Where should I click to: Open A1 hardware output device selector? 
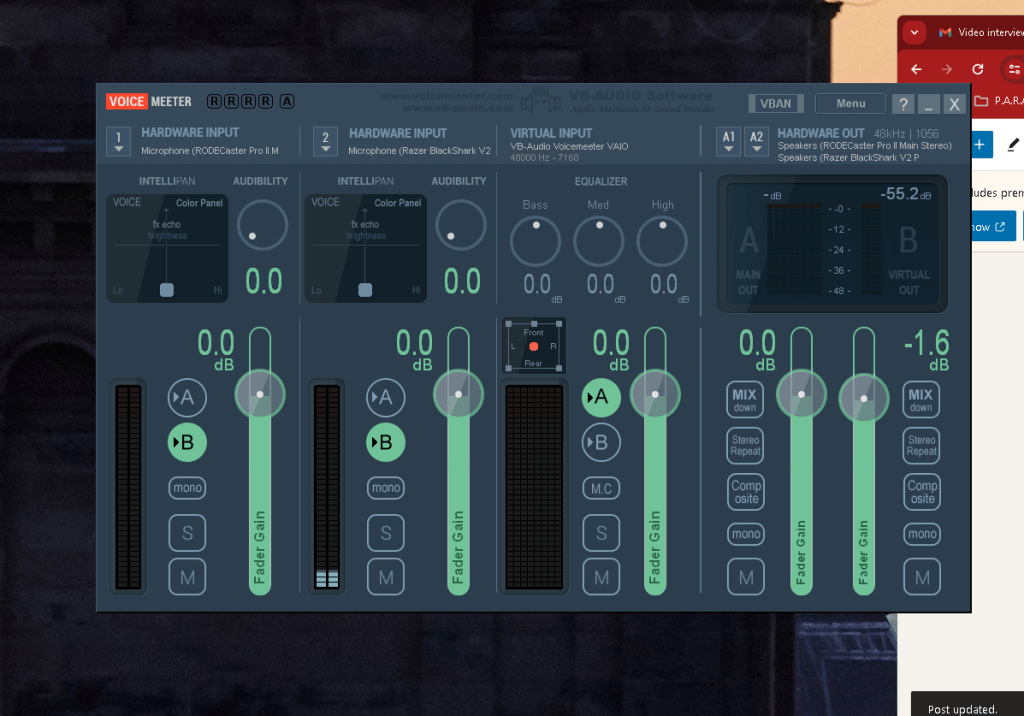click(729, 141)
